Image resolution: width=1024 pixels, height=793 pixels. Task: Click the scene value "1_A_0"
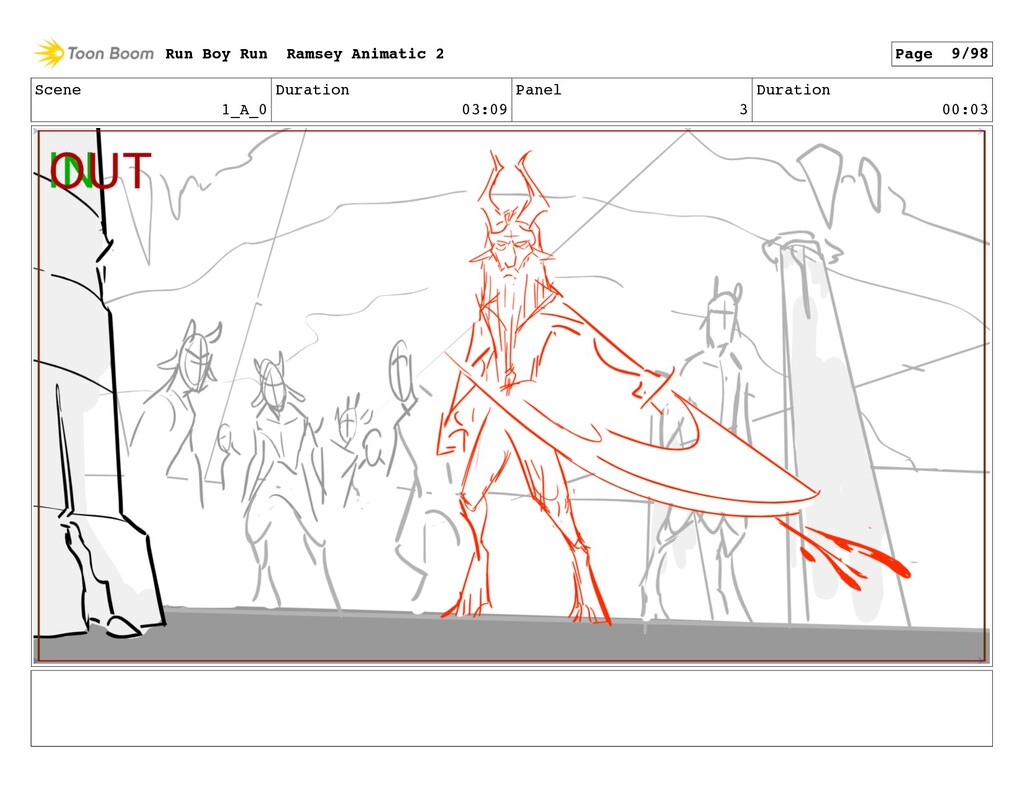click(244, 110)
